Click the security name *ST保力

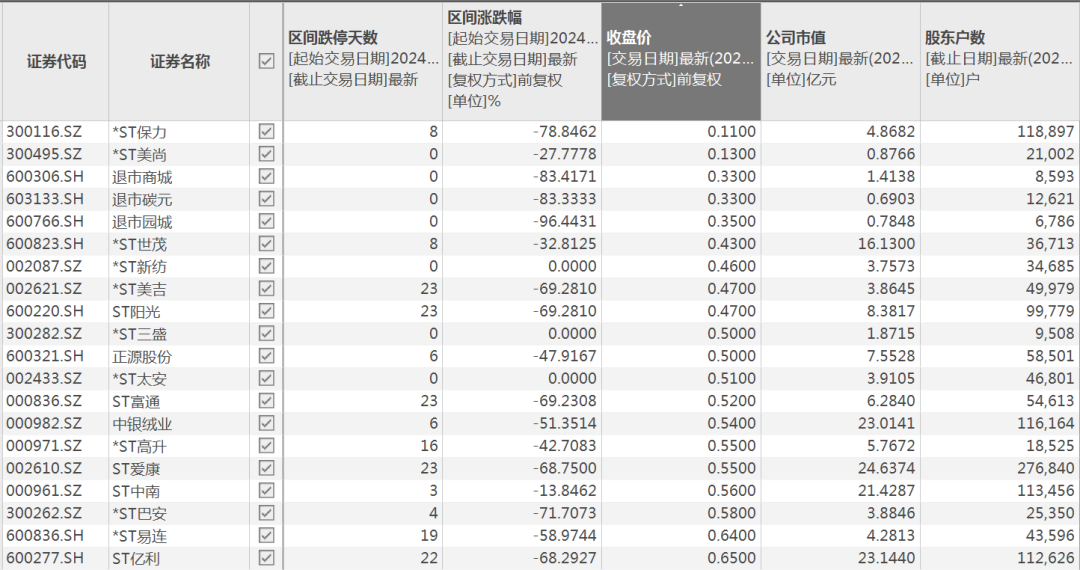140,132
